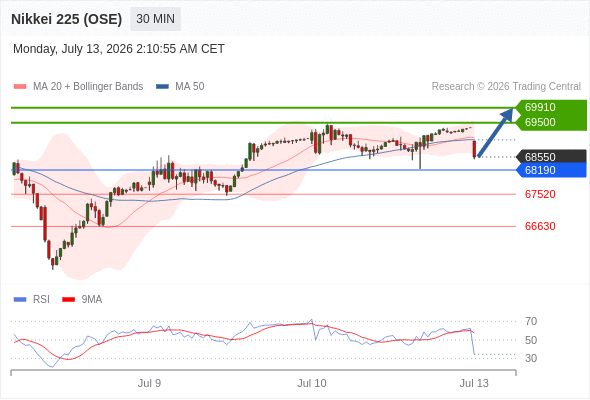Select the 66630 support level label
Image resolution: width=590 pixels, height=400 pixels.
tap(540, 226)
